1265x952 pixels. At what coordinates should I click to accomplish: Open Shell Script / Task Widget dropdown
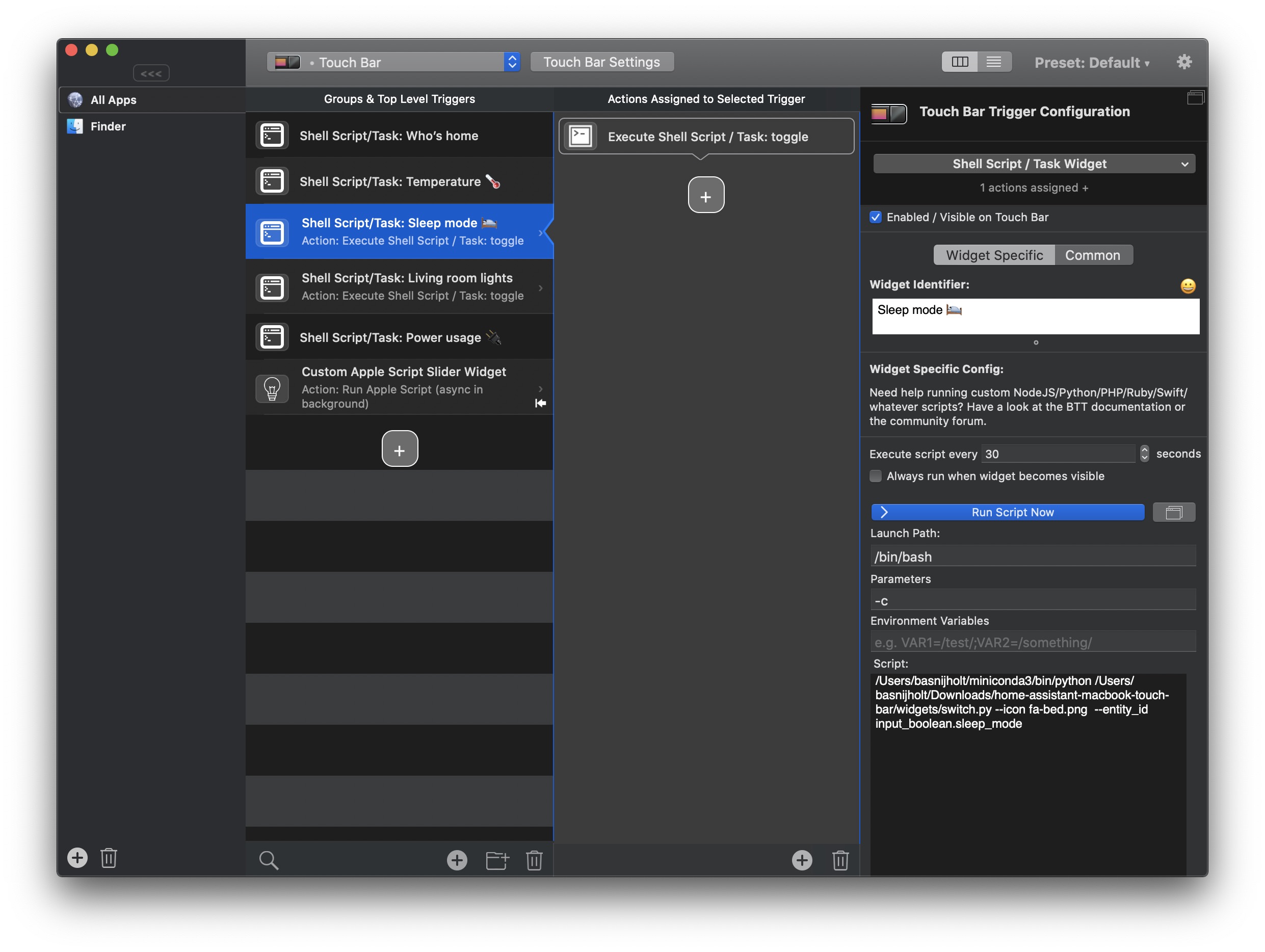click(1034, 164)
